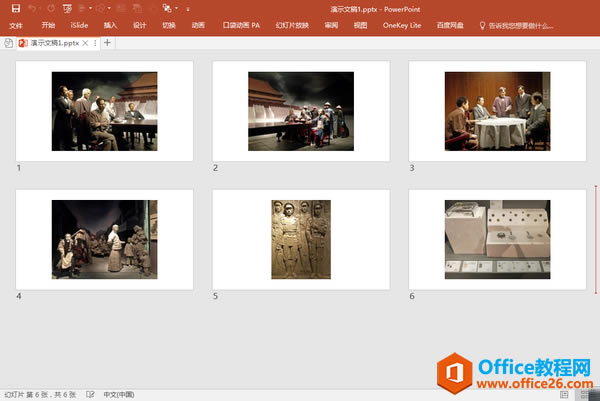Screen dimensions: 600x401
Task: Close the 演示文稿1.pptx document tab
Action: [85, 43]
